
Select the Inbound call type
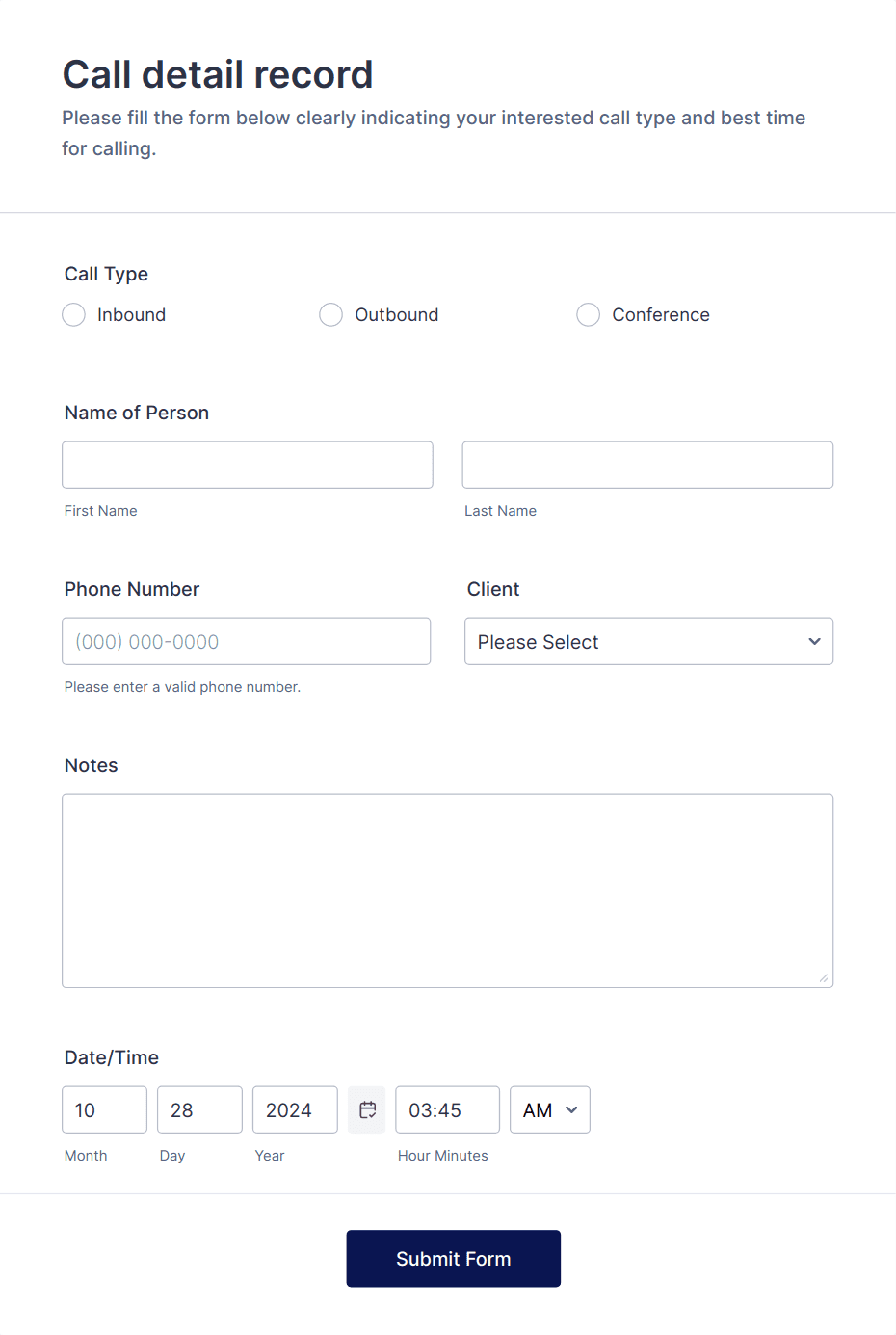click(x=73, y=314)
